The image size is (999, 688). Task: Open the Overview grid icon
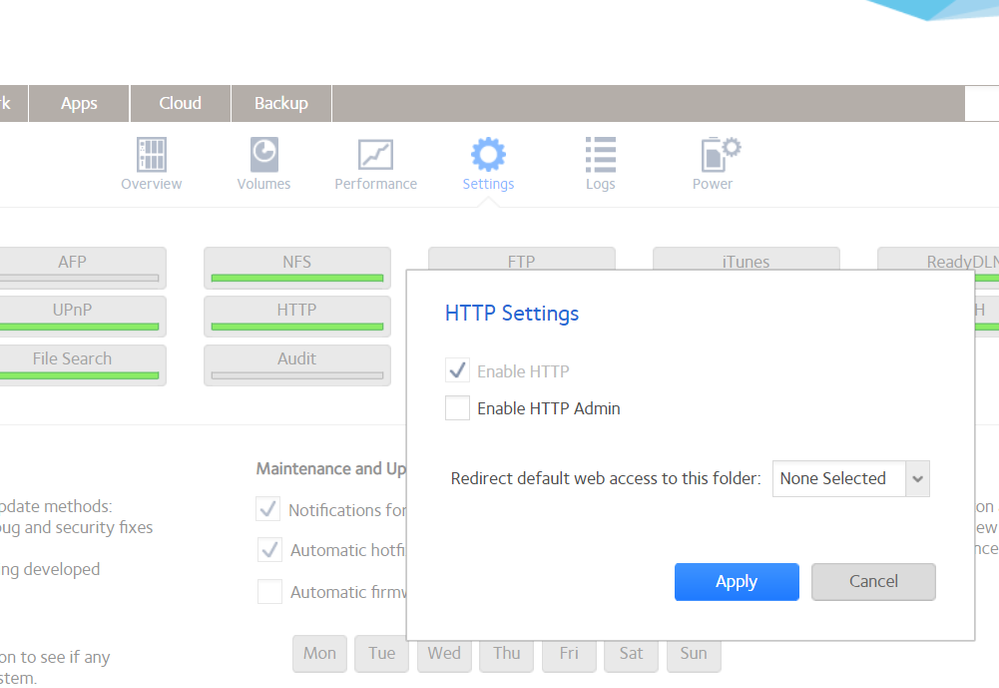152,155
